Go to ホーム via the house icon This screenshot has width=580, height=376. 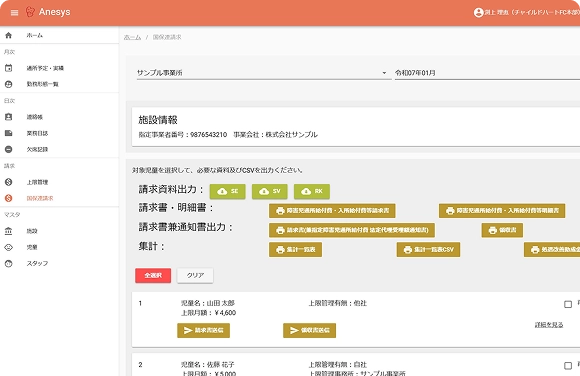click(x=9, y=36)
